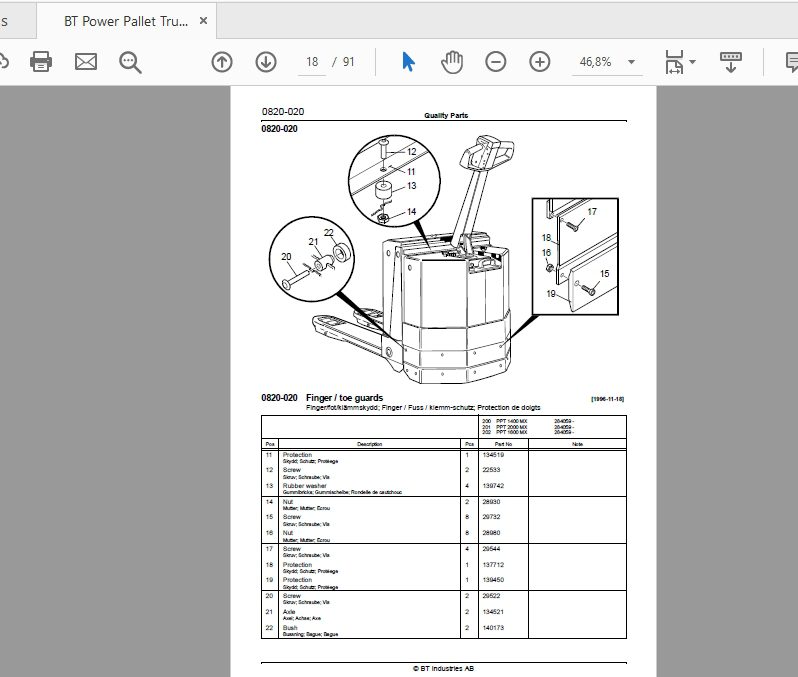Click the 0820-020 header text
This screenshot has width=798, height=677.
click(x=283, y=111)
